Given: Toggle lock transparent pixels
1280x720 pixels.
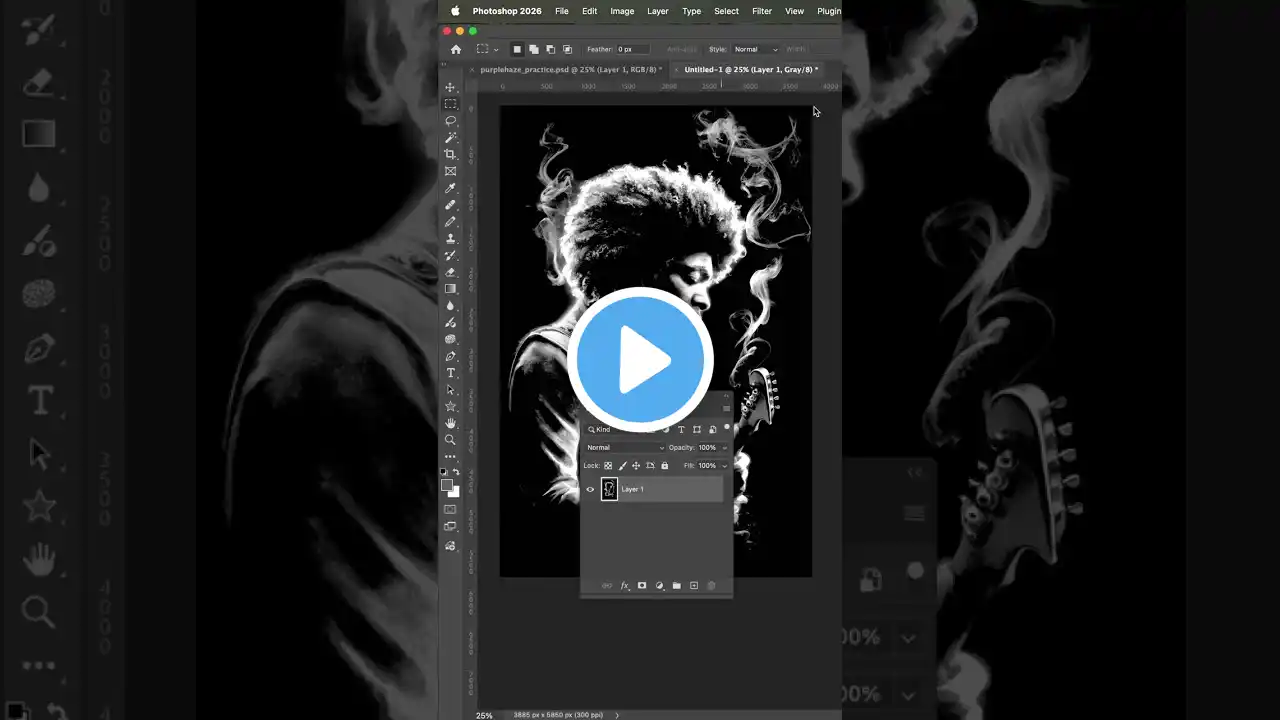Looking at the screenshot, I should (x=608, y=466).
